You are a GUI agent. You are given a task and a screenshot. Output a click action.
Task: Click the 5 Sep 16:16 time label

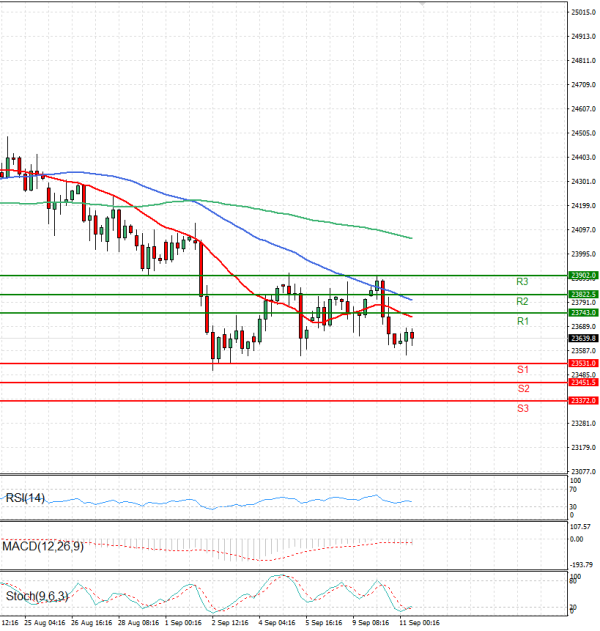(324, 623)
